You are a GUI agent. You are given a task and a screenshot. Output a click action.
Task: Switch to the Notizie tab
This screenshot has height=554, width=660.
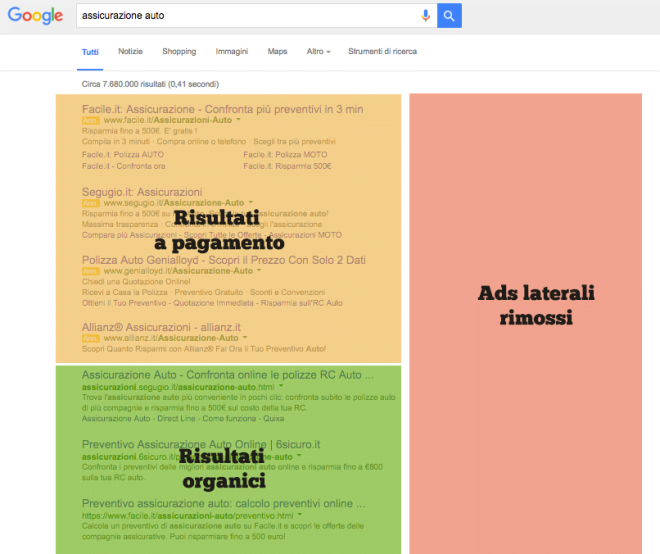130,51
